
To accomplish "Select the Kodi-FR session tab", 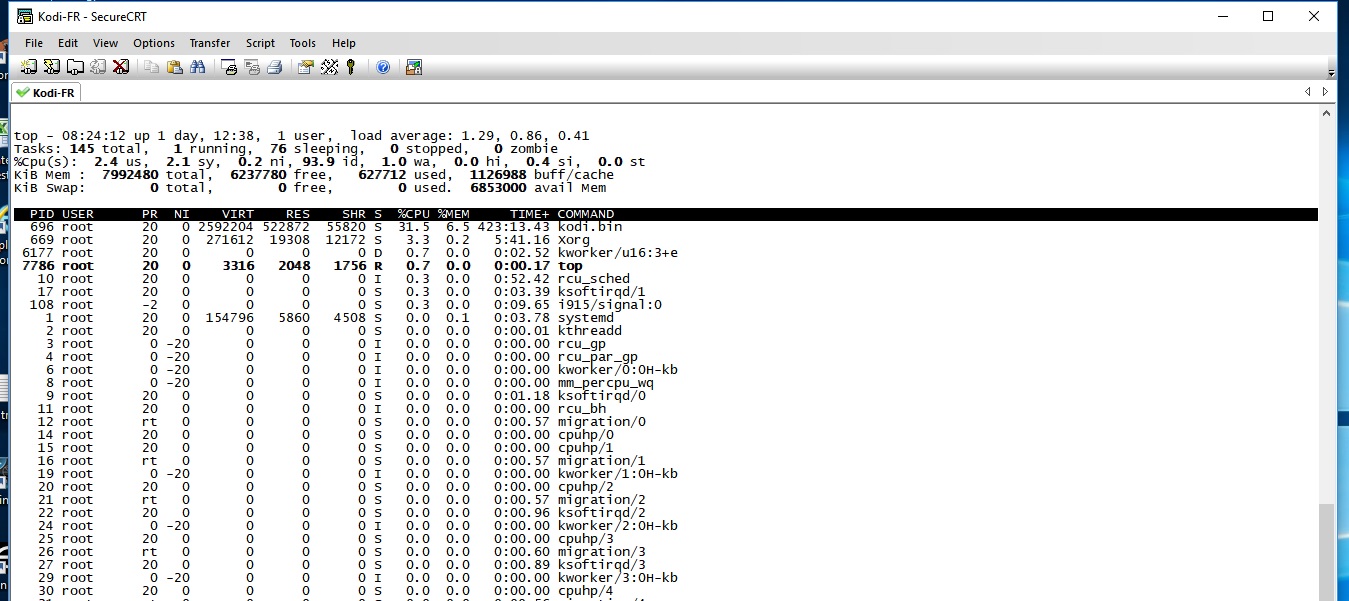I will point(46,92).
